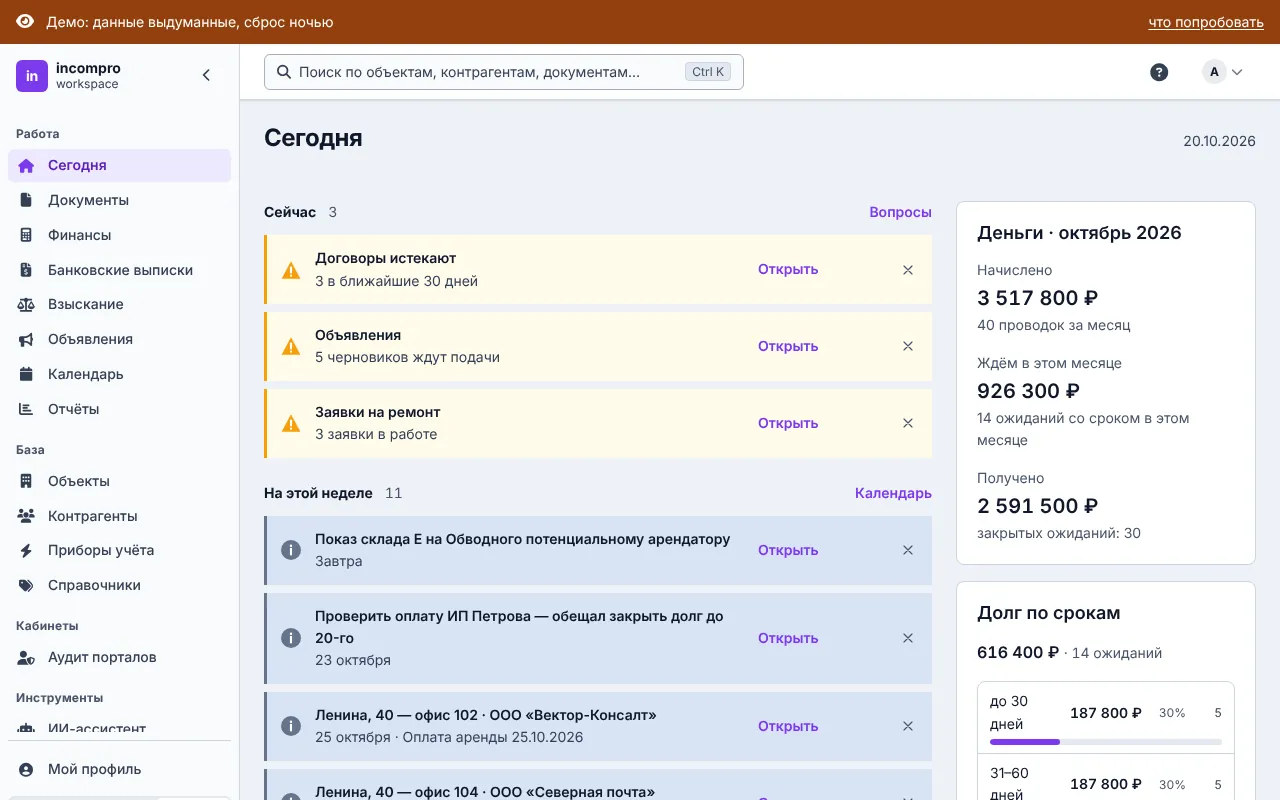Click the Контрагенты people icon
This screenshot has width=1280, height=800.
click(x=27, y=516)
